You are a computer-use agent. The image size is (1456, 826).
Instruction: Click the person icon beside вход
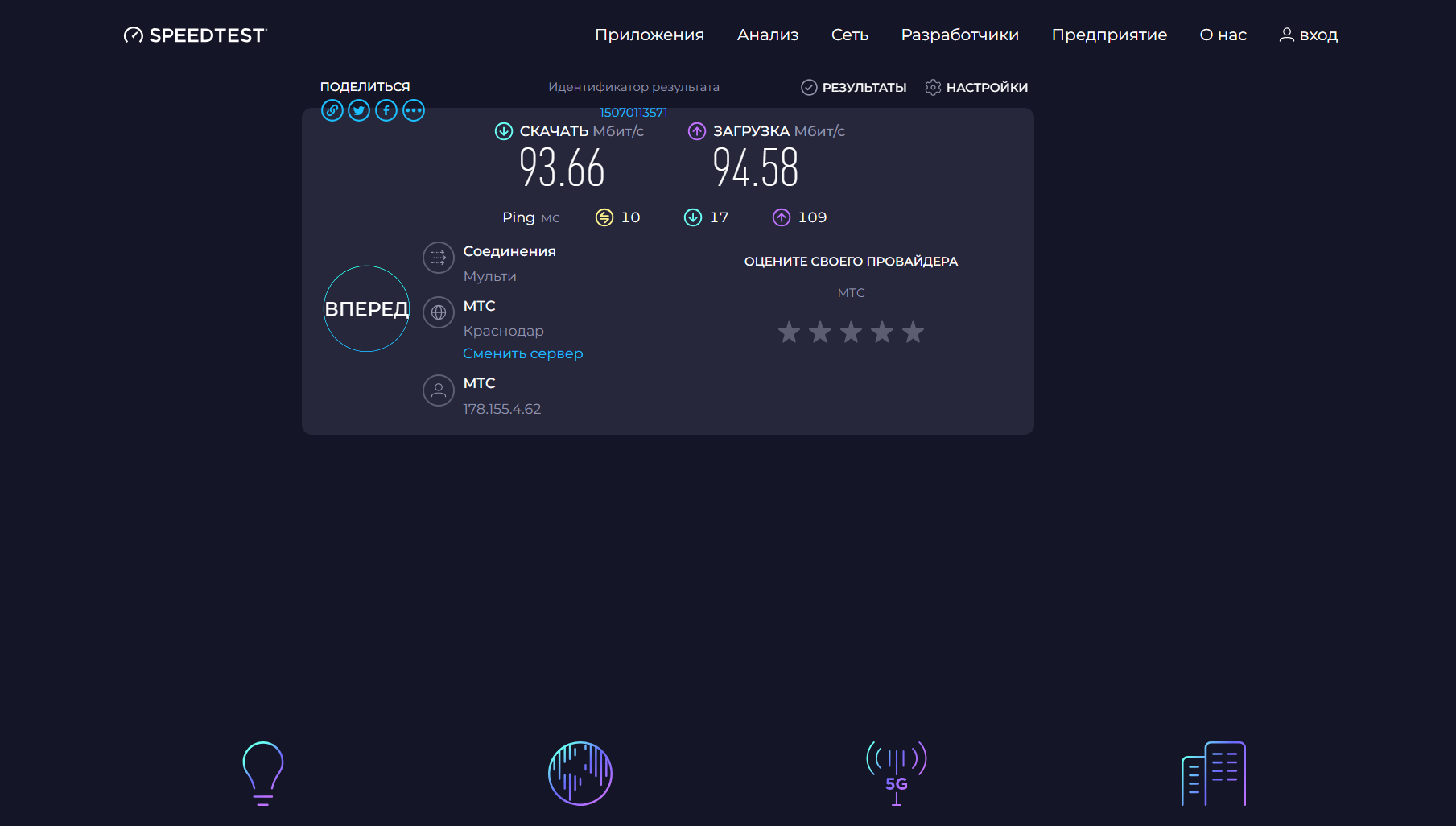tap(1287, 35)
